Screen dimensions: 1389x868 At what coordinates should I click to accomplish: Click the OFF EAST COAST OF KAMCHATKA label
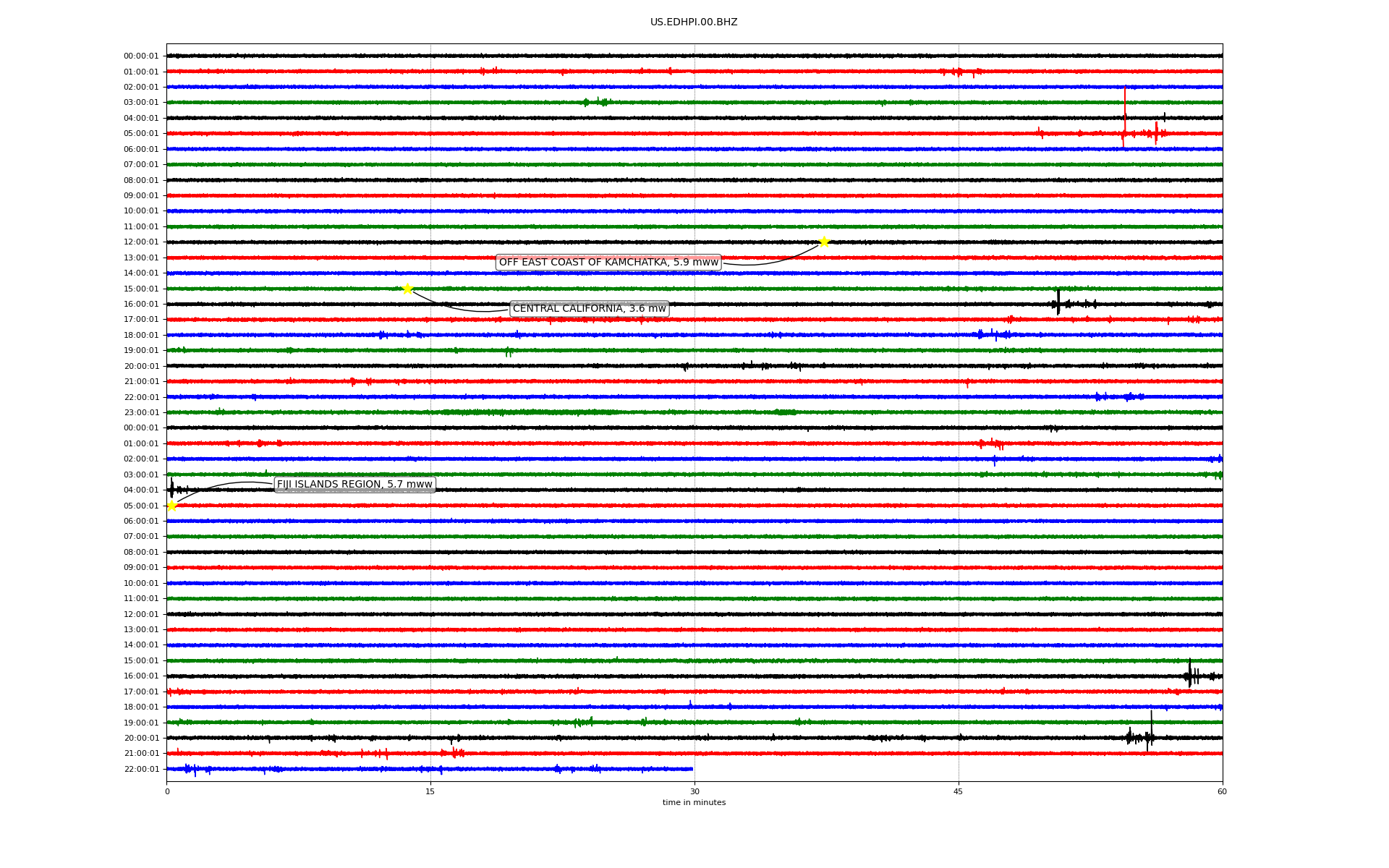[608, 263]
